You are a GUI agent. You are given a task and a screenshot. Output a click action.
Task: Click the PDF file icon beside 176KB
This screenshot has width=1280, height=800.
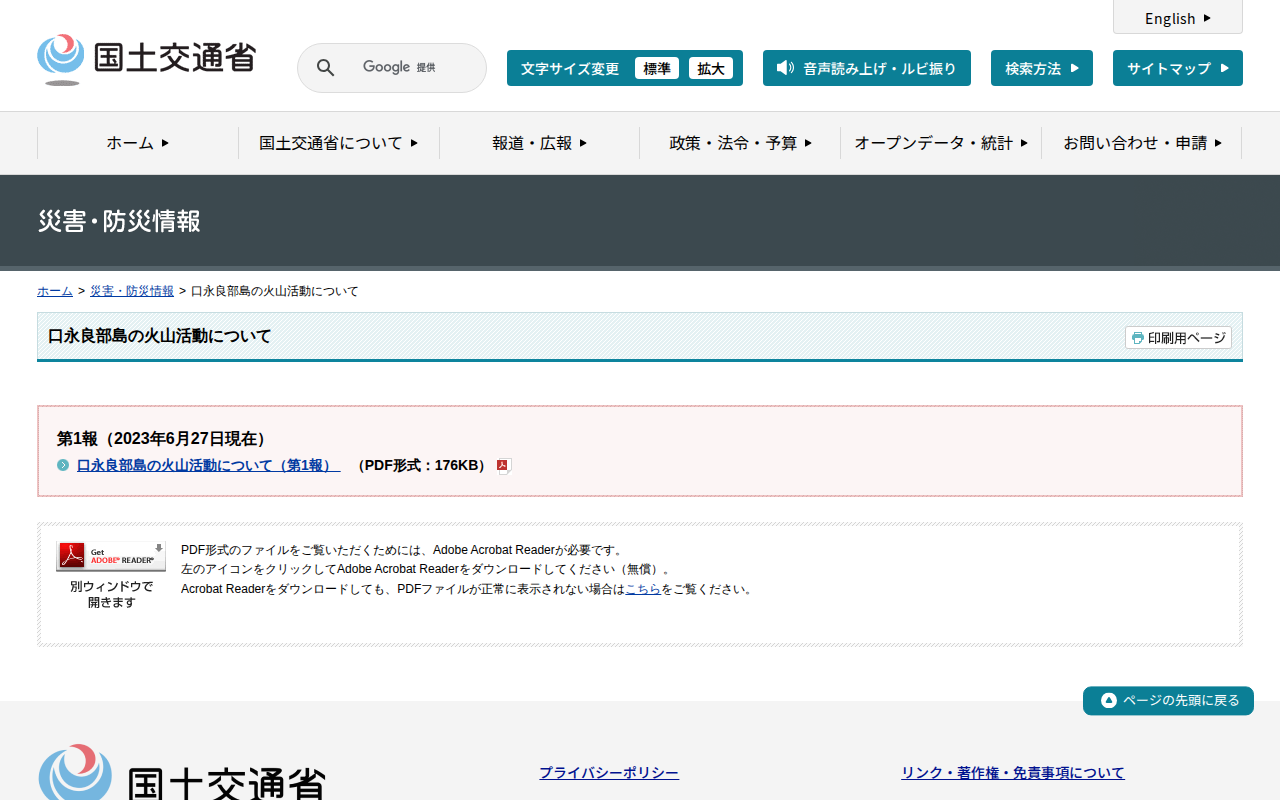[504, 466]
